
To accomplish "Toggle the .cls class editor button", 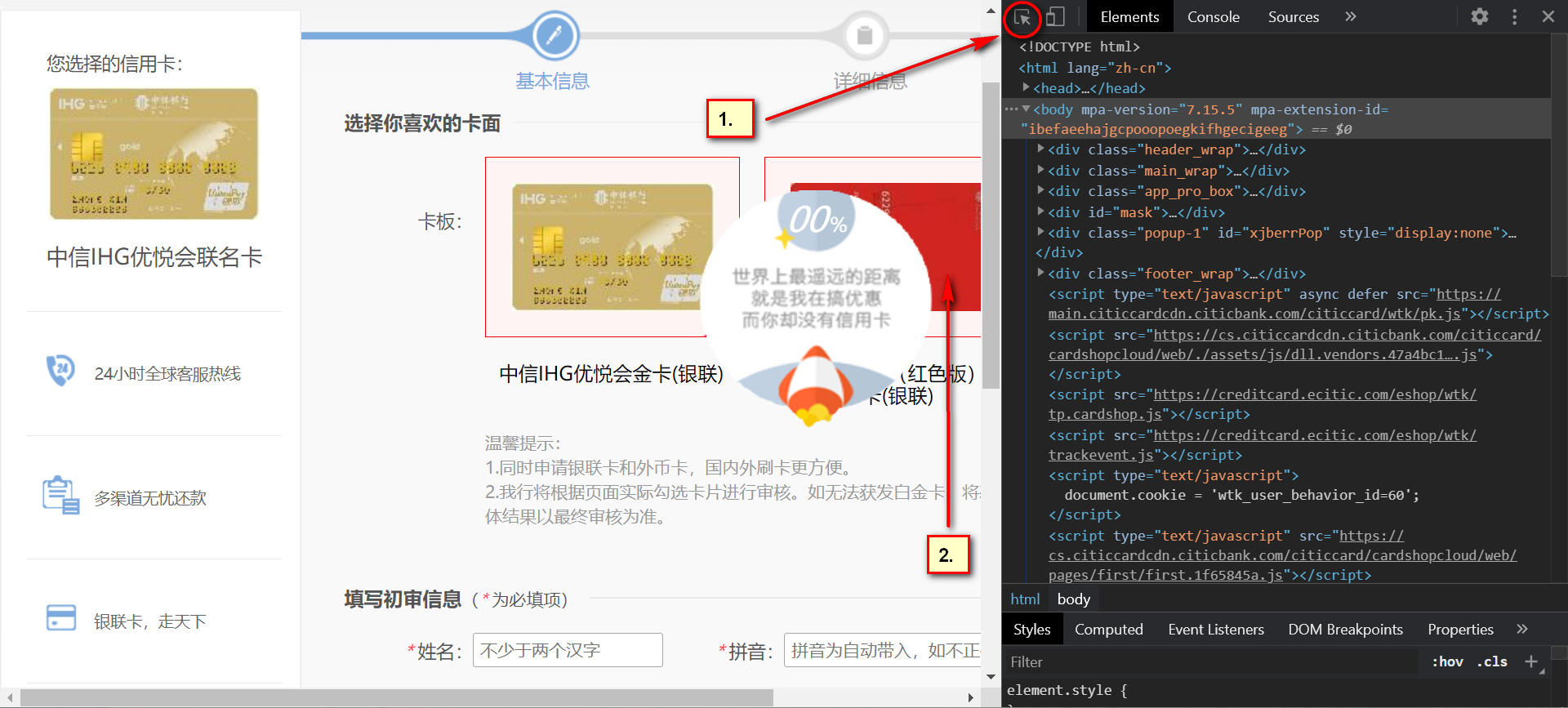I will 1492,662.
